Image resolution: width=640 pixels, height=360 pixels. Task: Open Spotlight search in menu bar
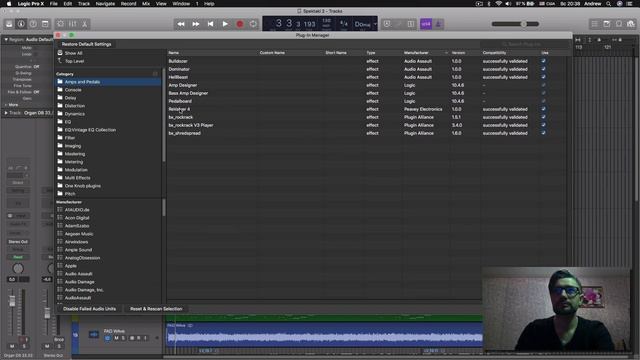point(609,4)
